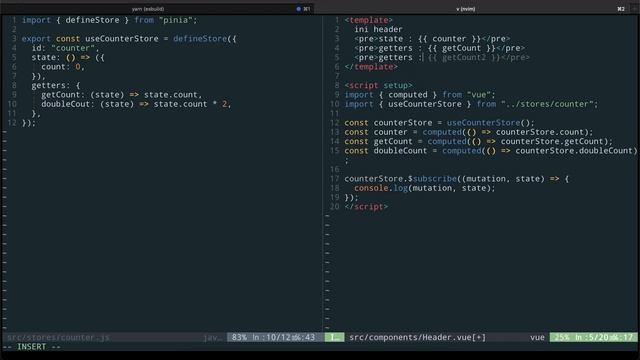
Task: Click the {{ counter }} interpolation
Action: click(x=449, y=39)
